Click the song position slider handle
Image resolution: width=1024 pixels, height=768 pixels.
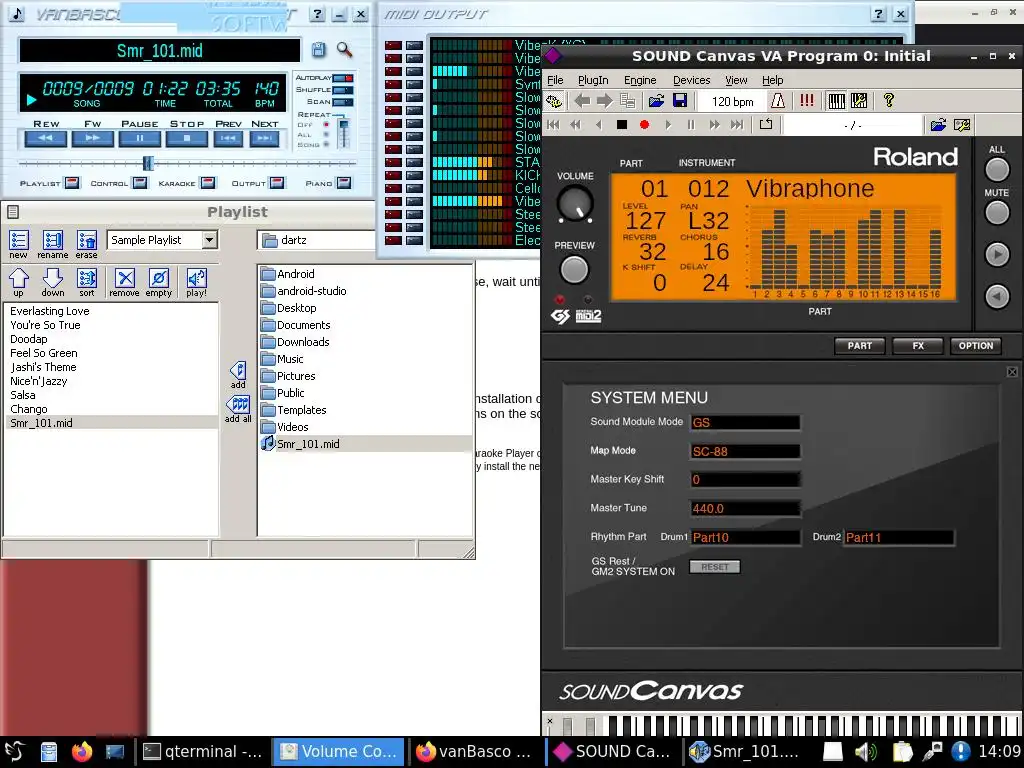tap(148, 163)
